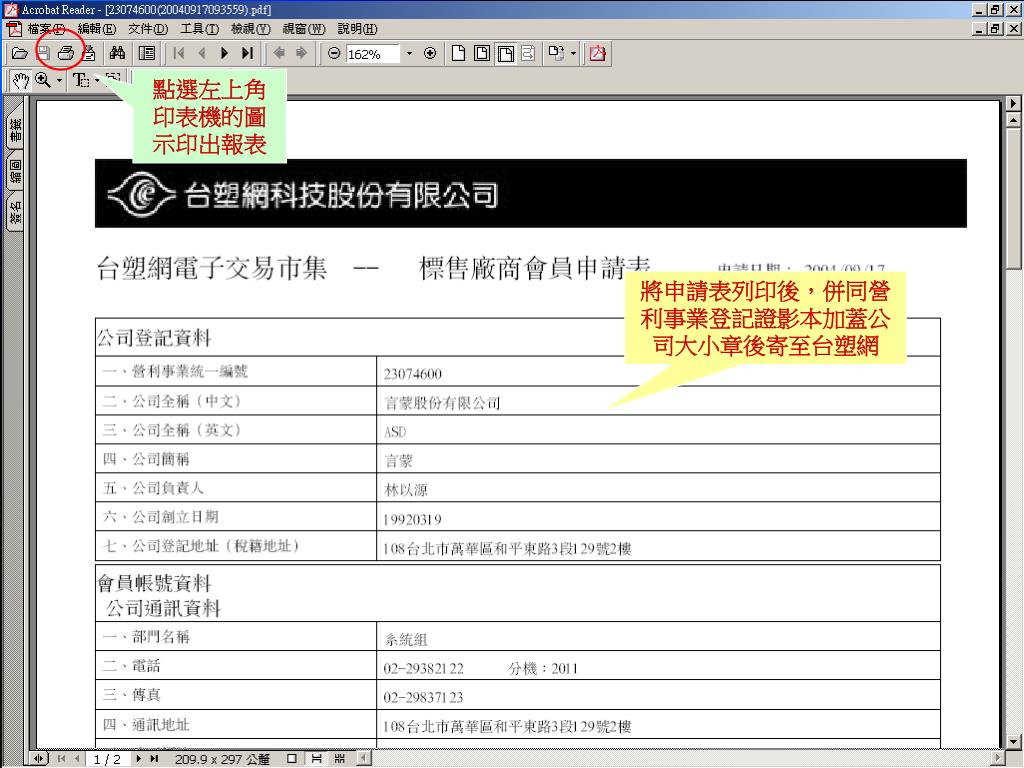Image resolution: width=1024 pixels, height=768 pixels.
Task: Open the 說明(H) menu
Action: point(357,29)
